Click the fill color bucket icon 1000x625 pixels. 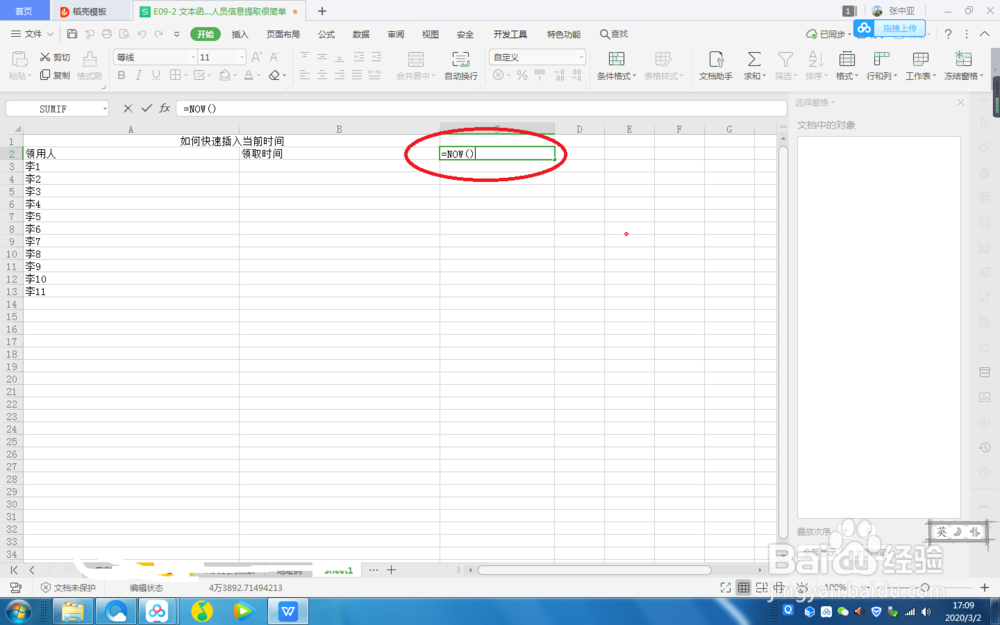pyautogui.click(x=224, y=75)
